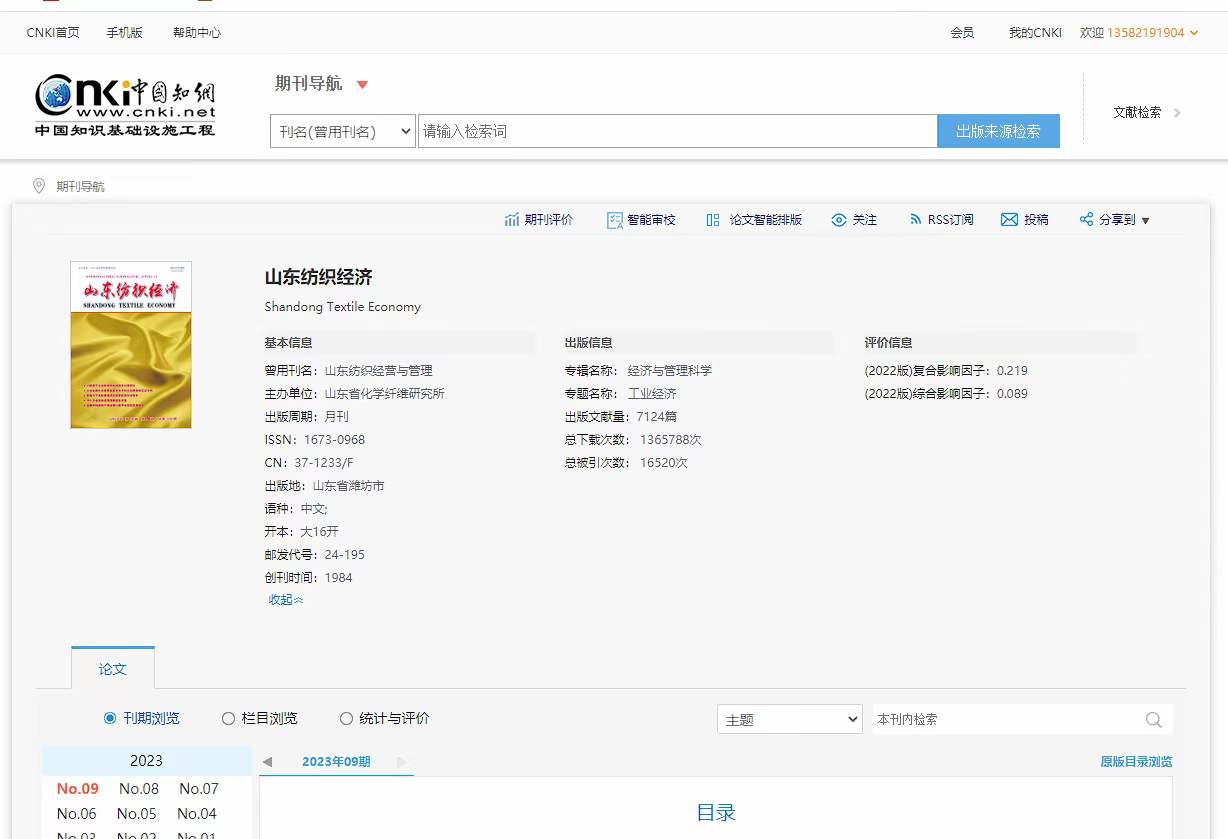Click the 综合影响因子 value 0.089
The height and width of the screenshot is (839, 1228).
tap(1012, 394)
